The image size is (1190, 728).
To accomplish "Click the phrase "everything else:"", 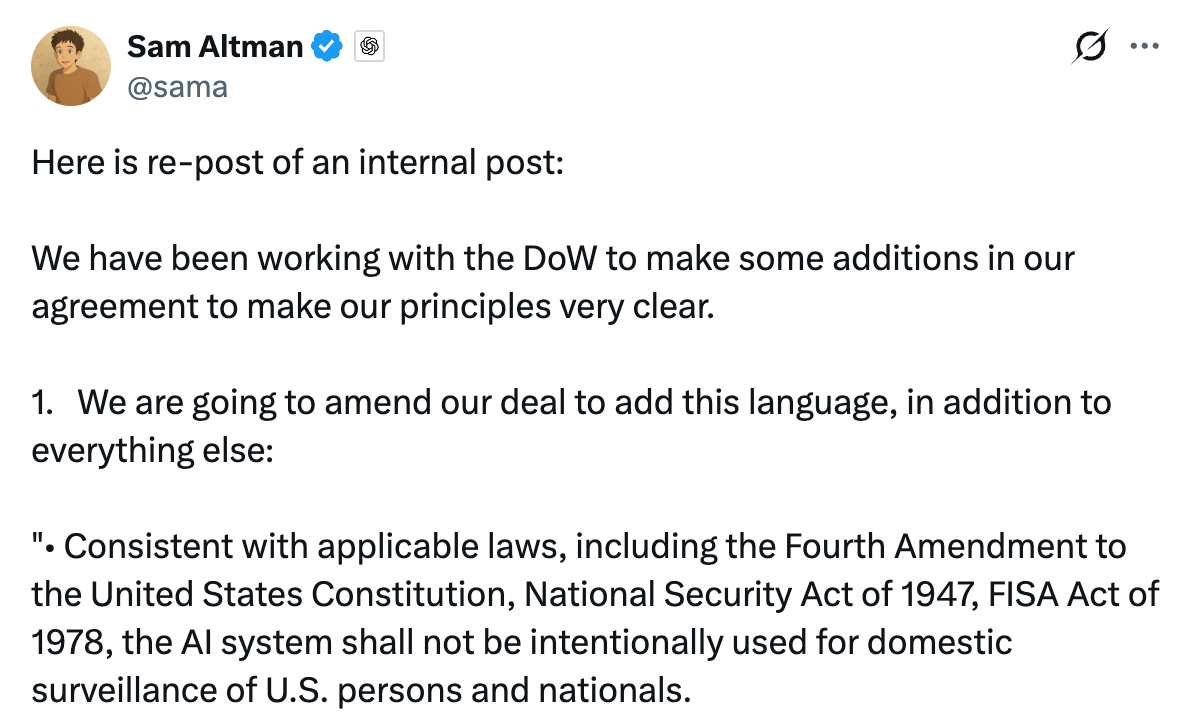I will click(151, 450).
